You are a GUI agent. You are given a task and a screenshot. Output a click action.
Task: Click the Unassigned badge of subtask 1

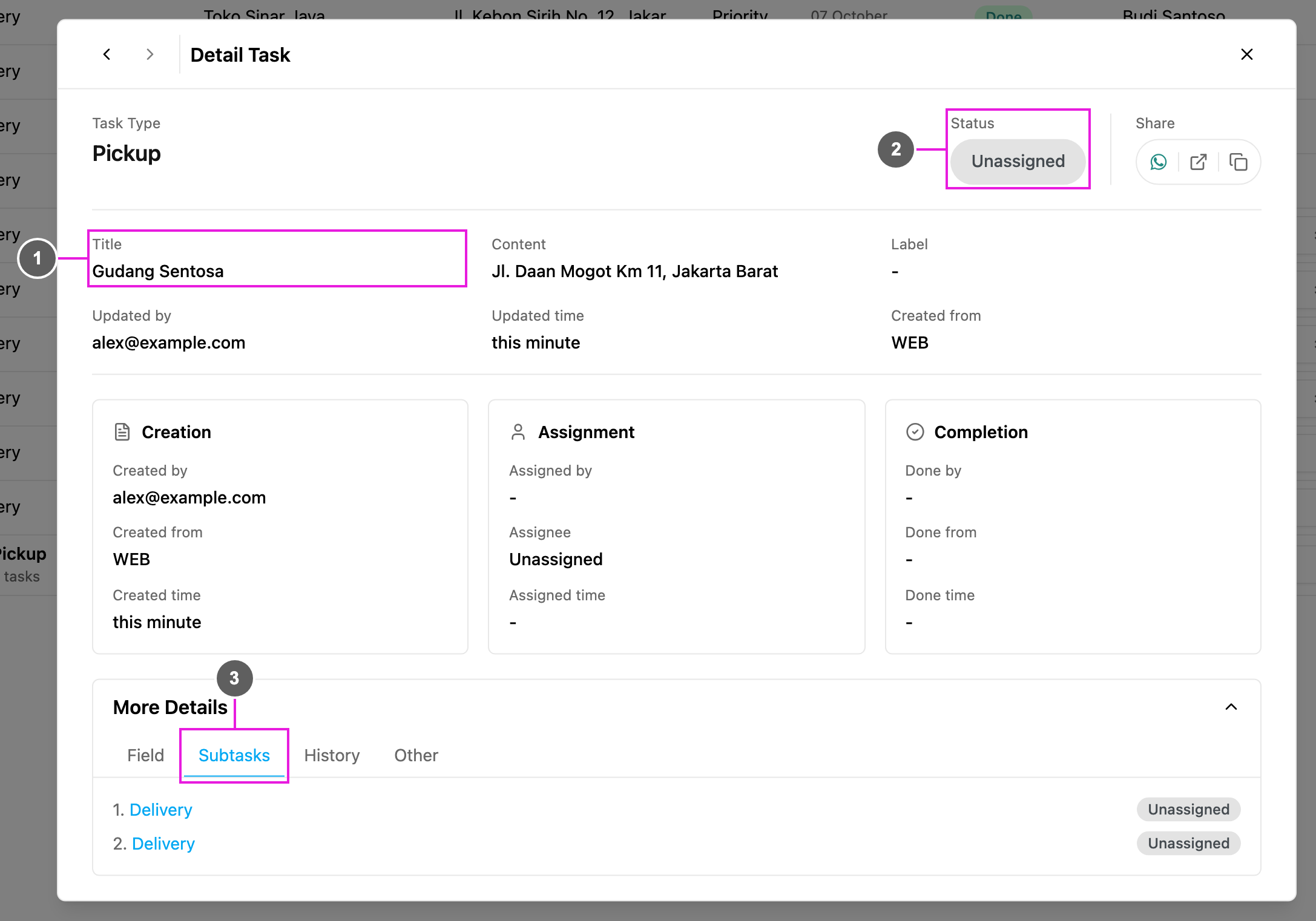pyautogui.click(x=1188, y=810)
